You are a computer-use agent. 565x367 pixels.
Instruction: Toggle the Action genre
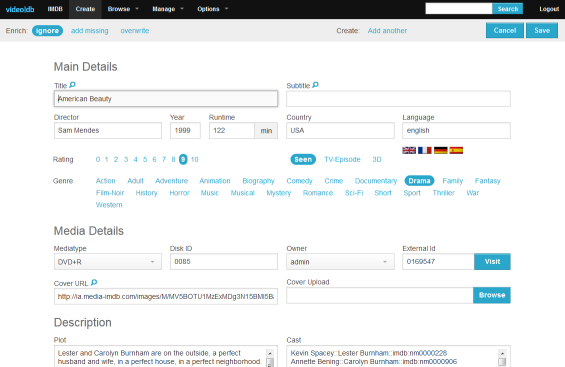click(106, 181)
